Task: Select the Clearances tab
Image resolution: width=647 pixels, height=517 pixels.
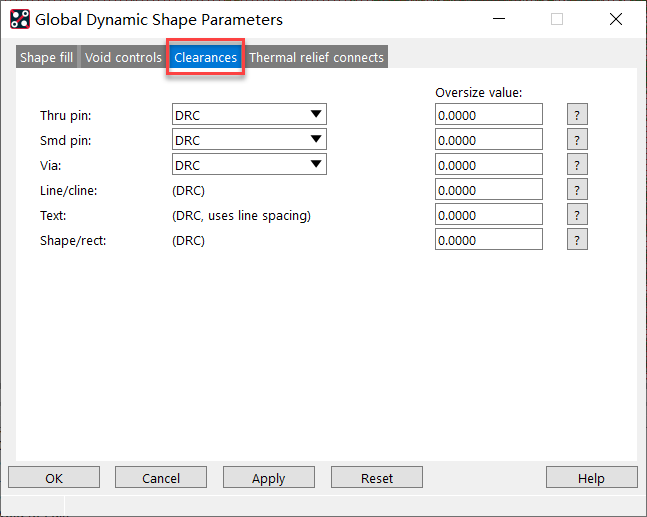Action: [x=205, y=58]
